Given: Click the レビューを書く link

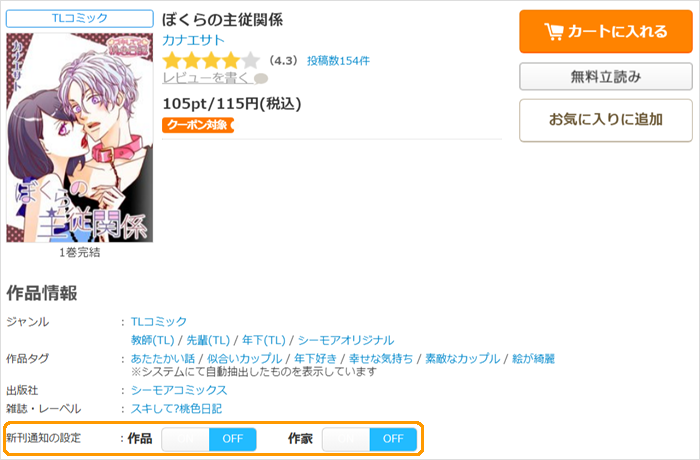Looking at the screenshot, I should pos(207,78).
